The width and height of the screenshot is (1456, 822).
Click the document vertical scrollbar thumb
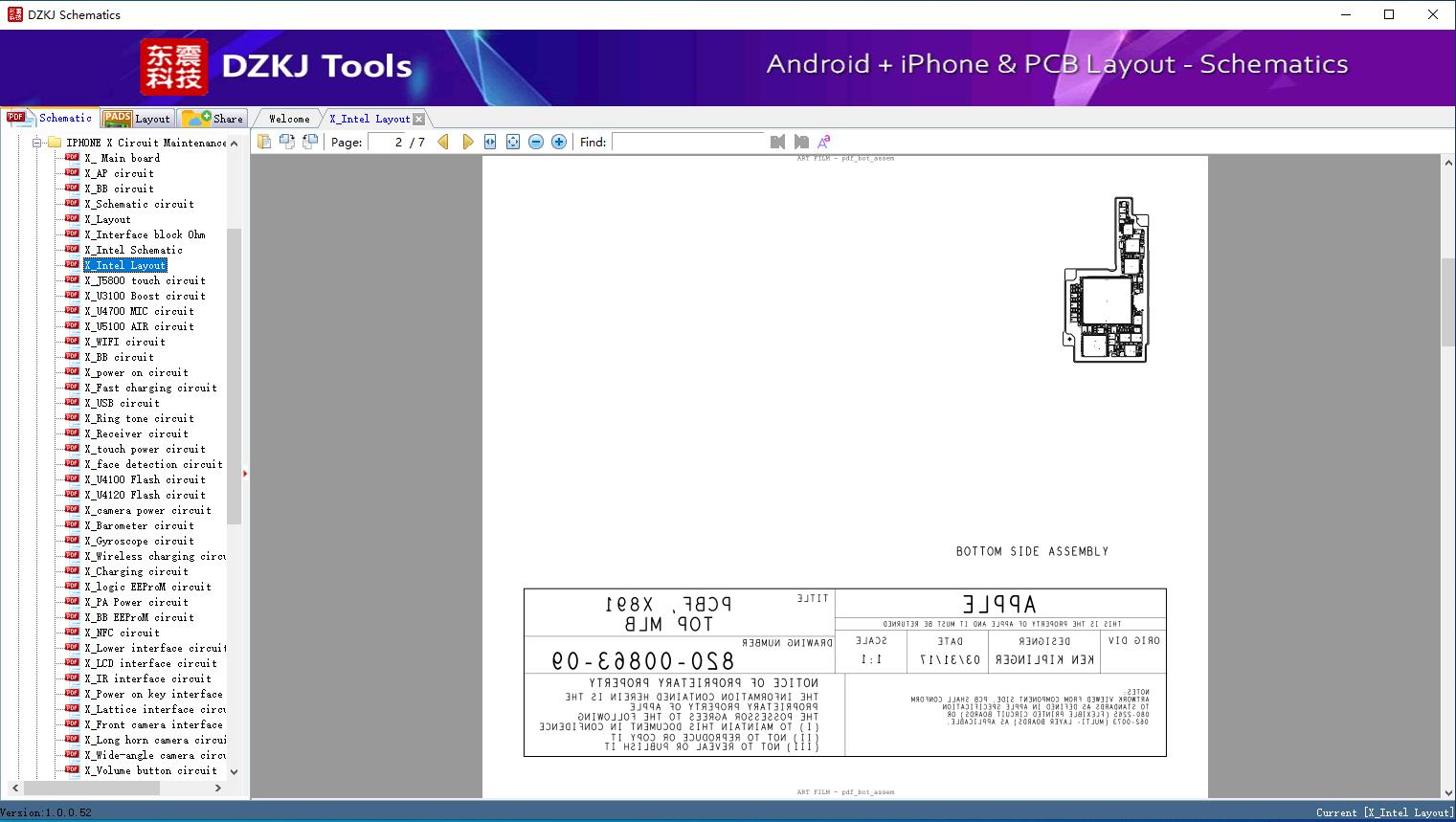tap(1448, 301)
